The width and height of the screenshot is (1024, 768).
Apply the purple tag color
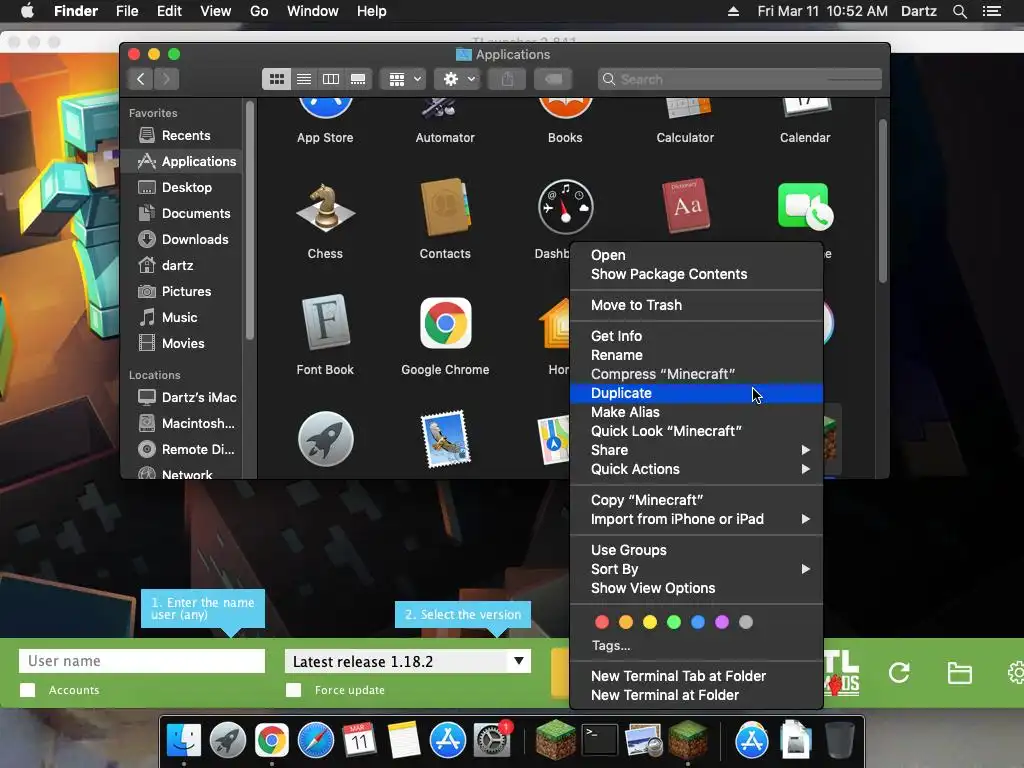(x=722, y=622)
